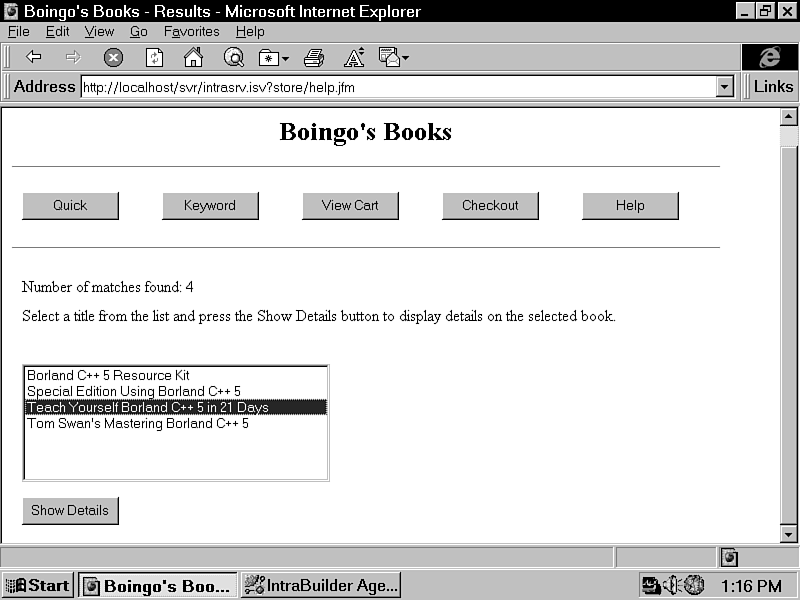Click the Forward arrow toolbar icon

73,57
